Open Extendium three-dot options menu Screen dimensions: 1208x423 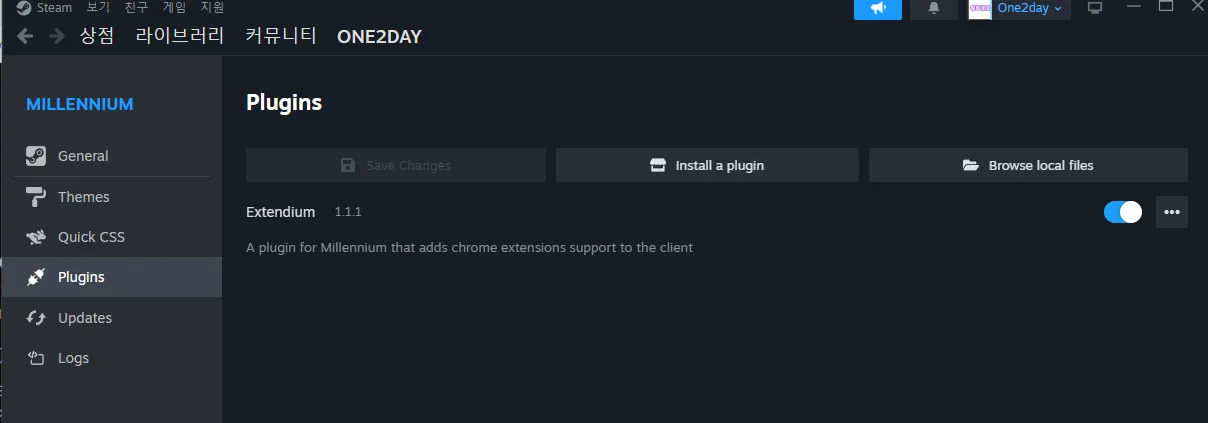point(1172,212)
